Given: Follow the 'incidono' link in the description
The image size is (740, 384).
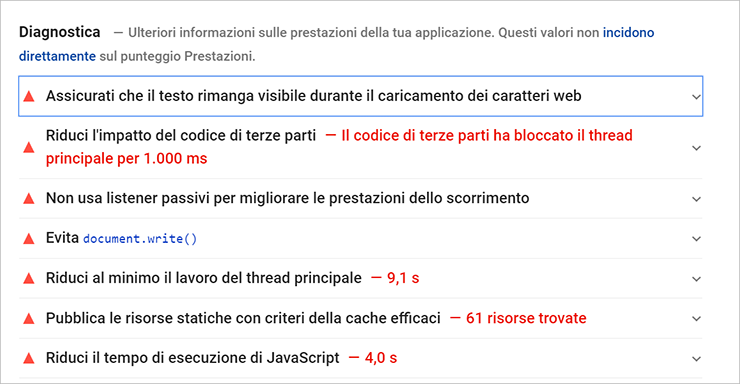Looking at the screenshot, I should tap(628, 33).
